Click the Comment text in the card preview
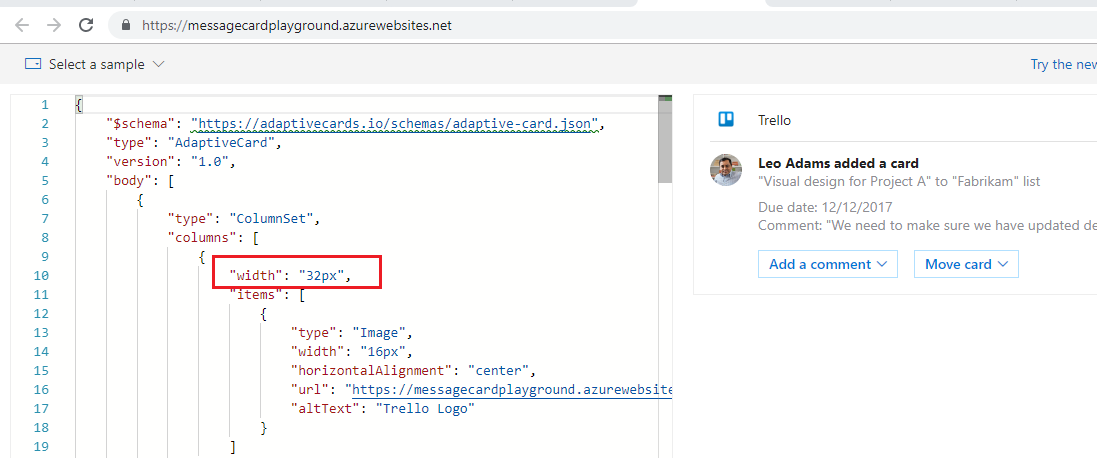The image size is (1097, 458). tap(927, 226)
